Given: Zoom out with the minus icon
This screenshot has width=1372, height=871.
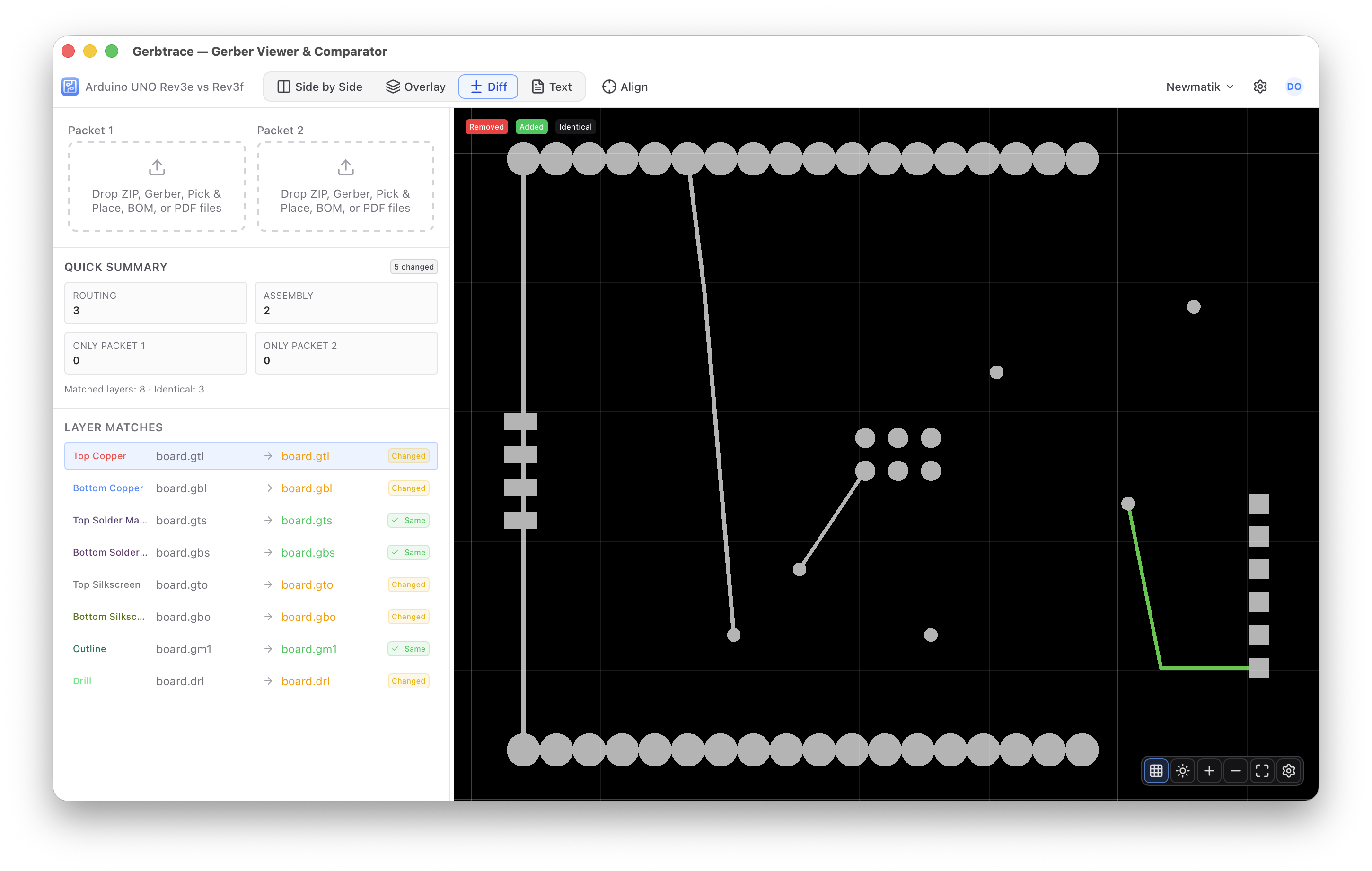Looking at the screenshot, I should [1235, 771].
